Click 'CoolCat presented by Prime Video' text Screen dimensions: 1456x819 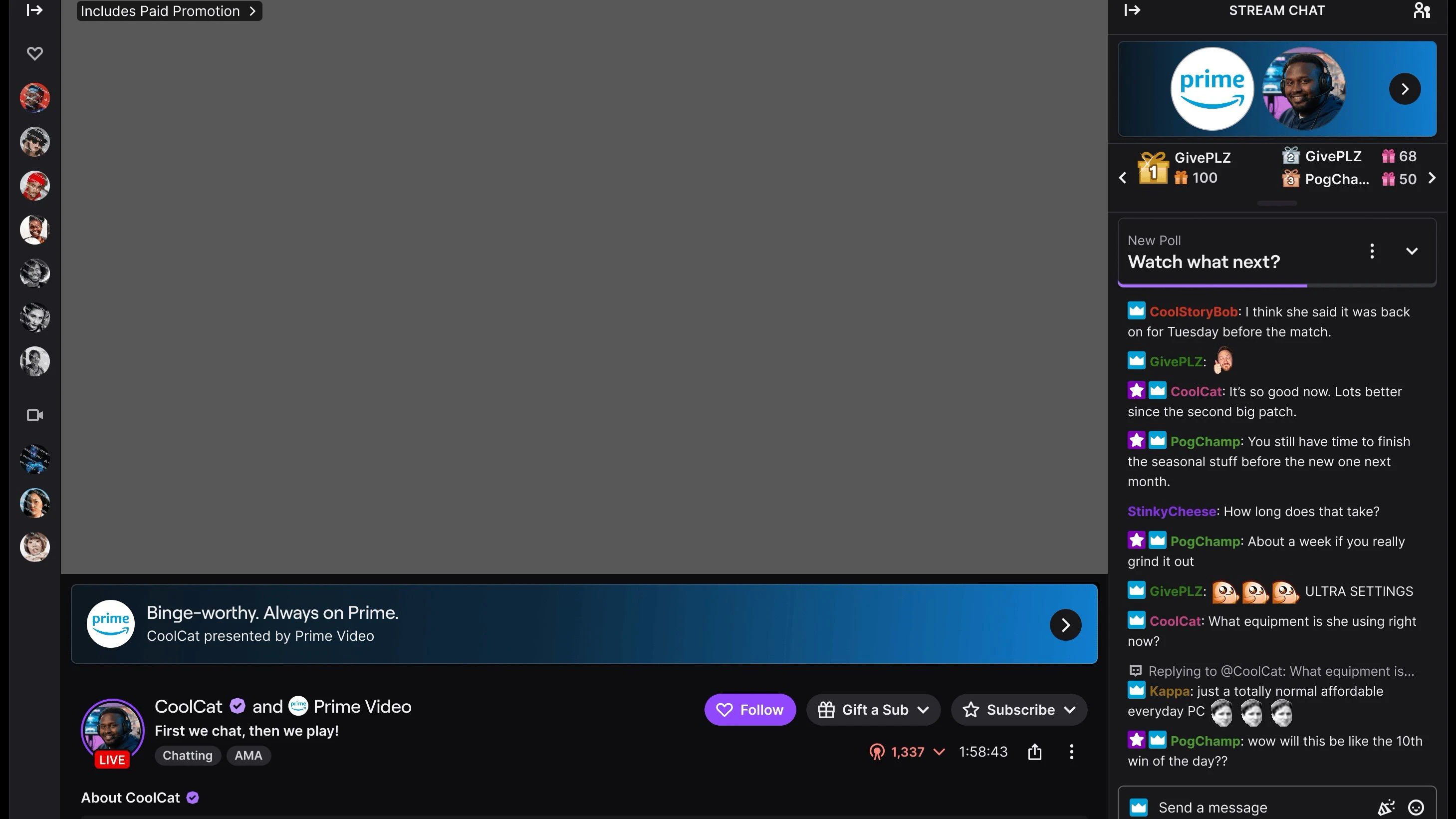[260, 636]
